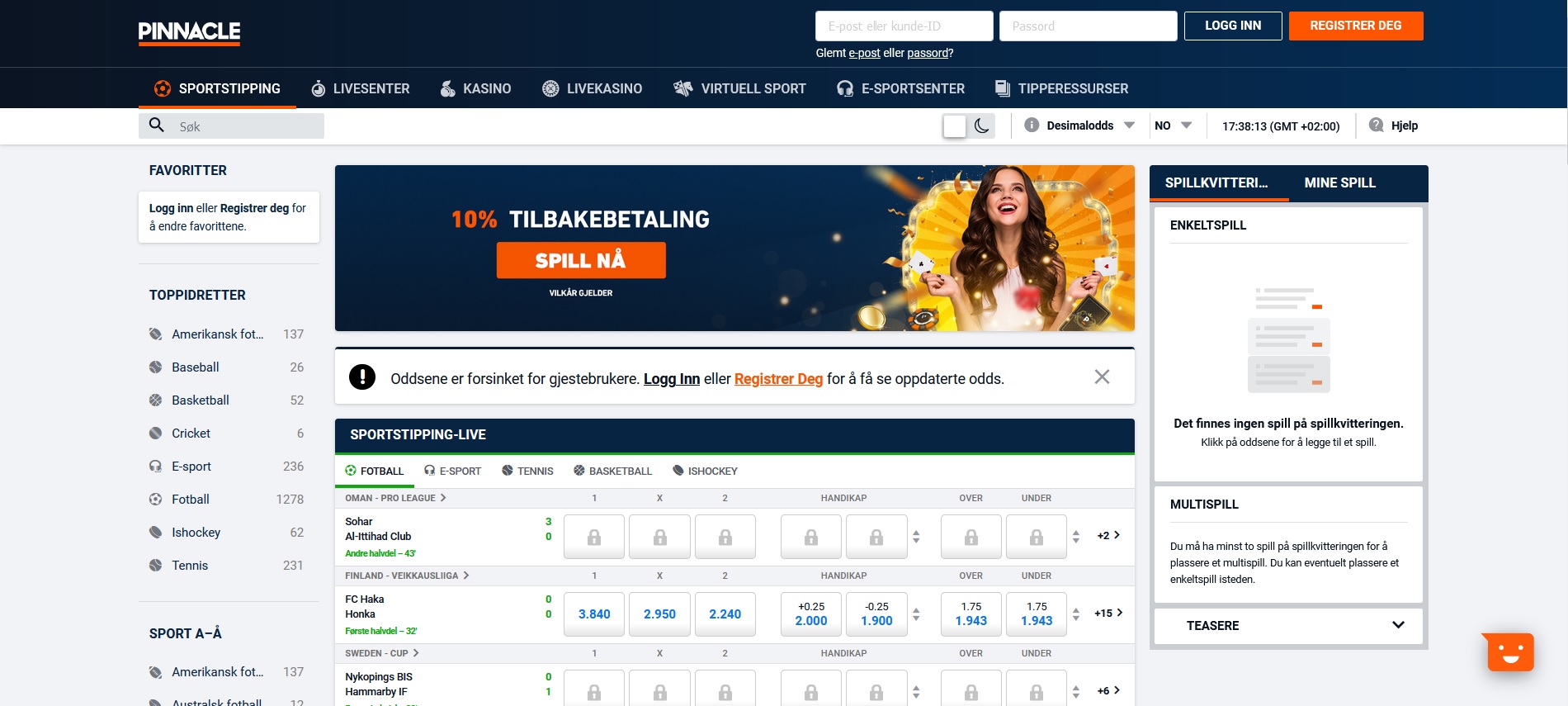Select draw odds 2.950

pyautogui.click(x=659, y=614)
